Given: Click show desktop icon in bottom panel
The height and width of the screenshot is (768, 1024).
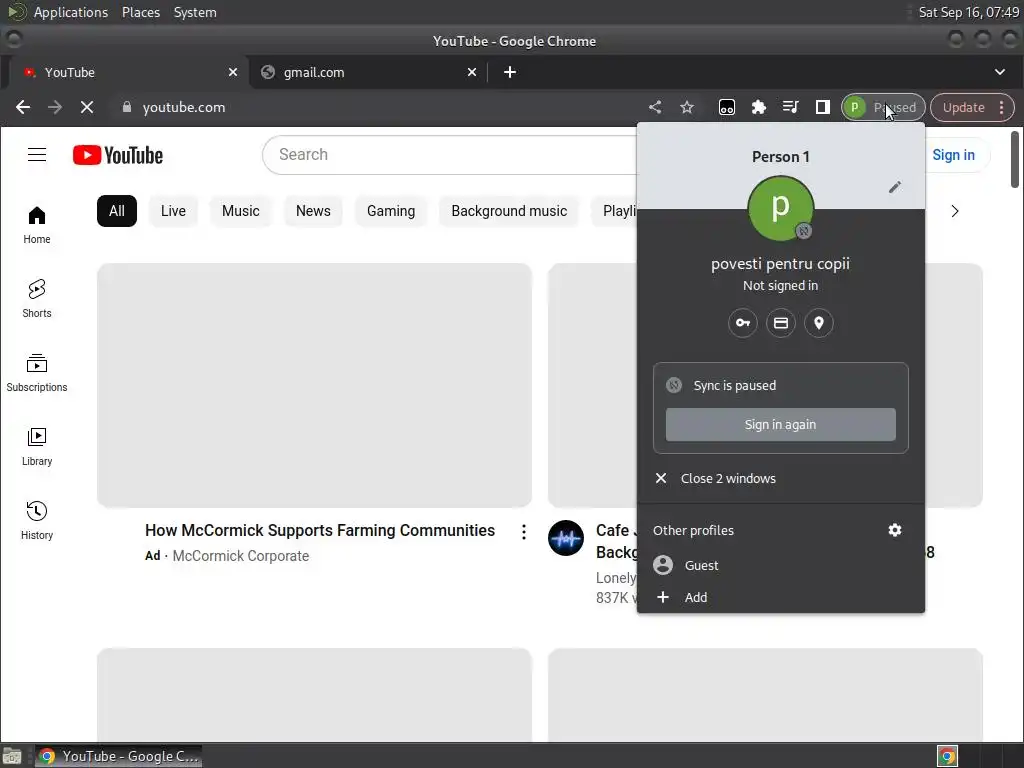Looking at the screenshot, I should pos(12,756).
